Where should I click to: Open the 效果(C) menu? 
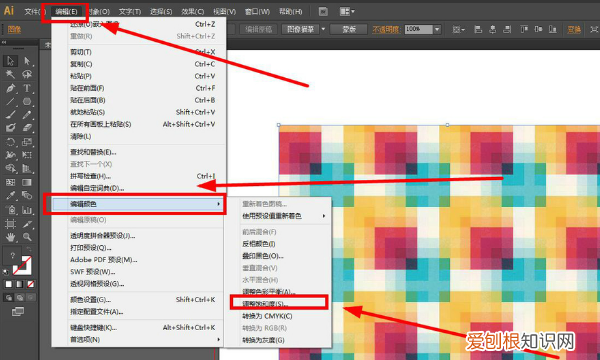click(192, 11)
